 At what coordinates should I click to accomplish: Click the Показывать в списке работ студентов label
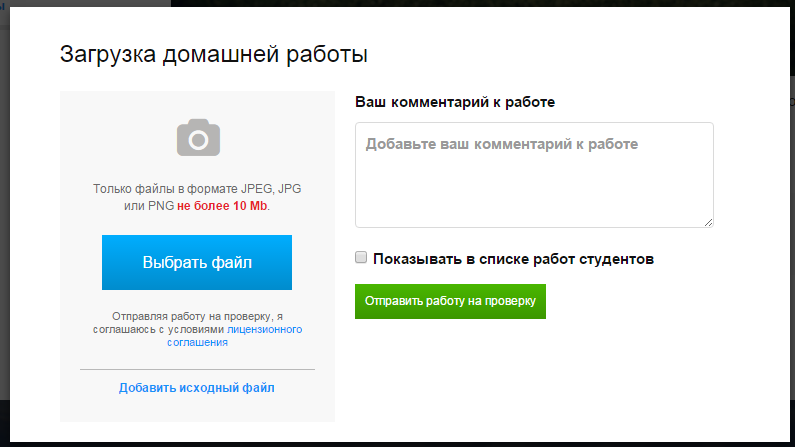(514, 259)
